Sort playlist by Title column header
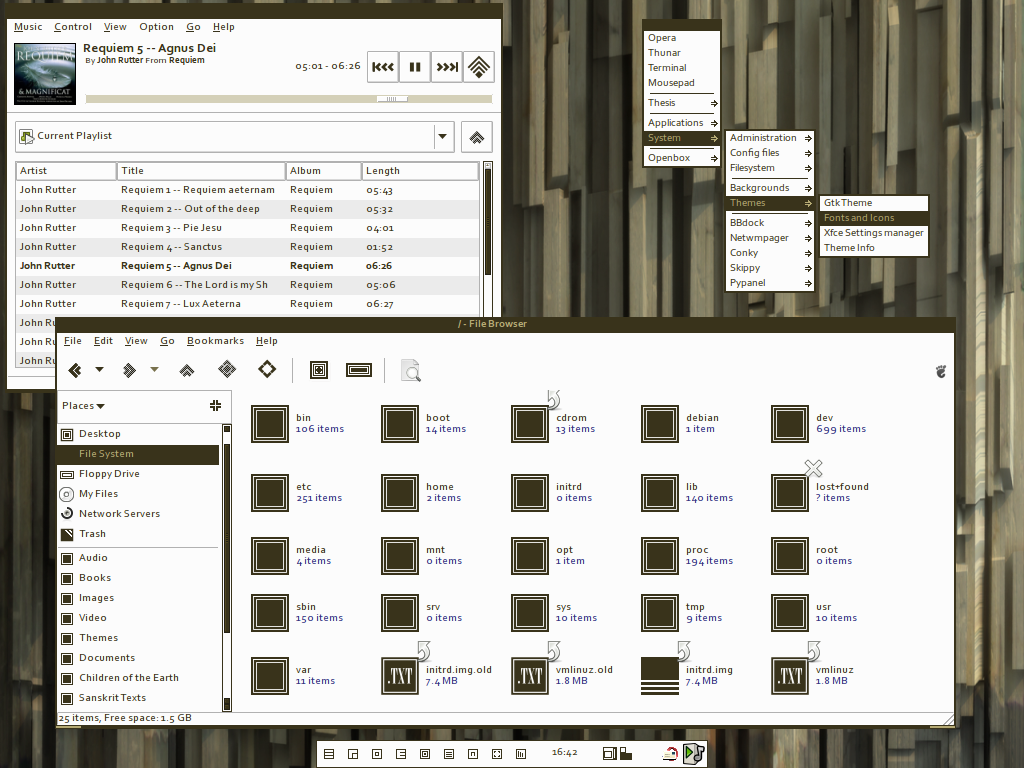Viewport: 1024px width, 768px height. coord(201,170)
